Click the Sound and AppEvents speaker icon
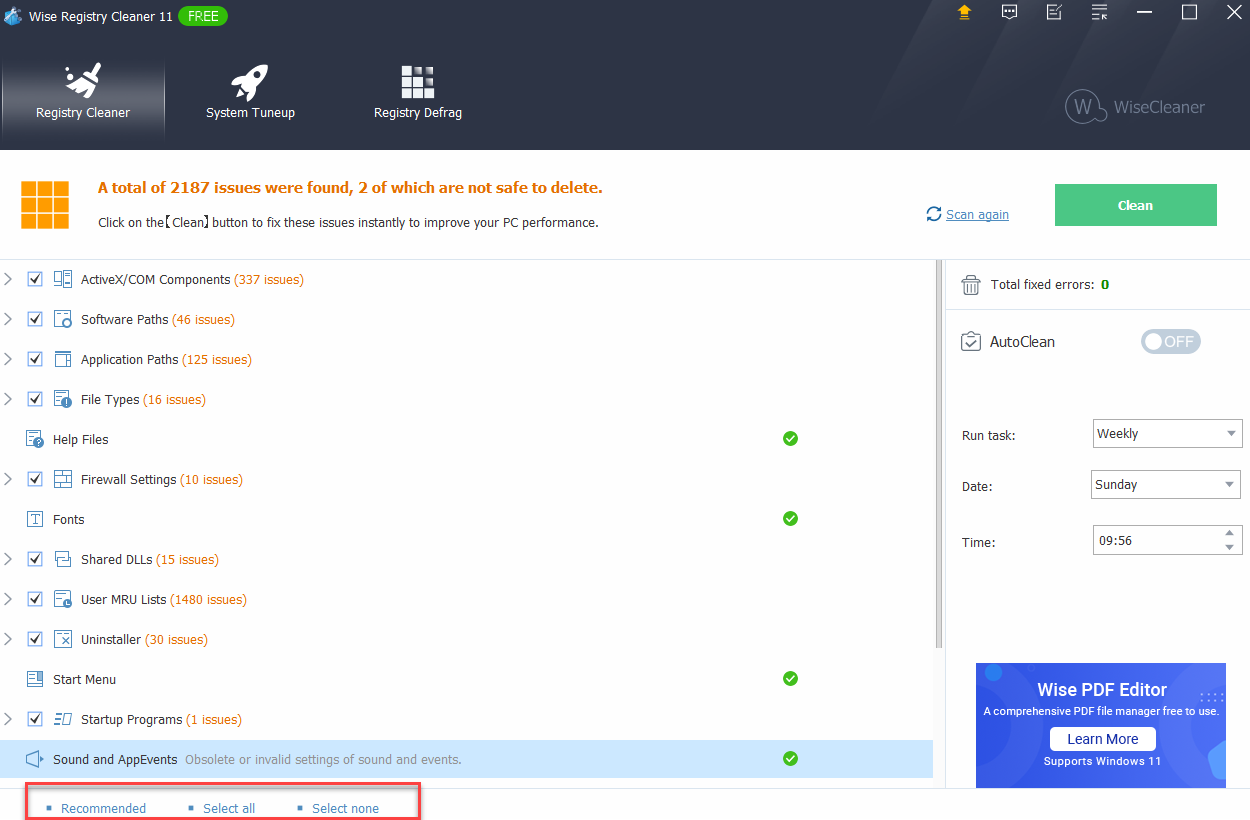Viewport: 1250px width, 820px height. point(35,759)
